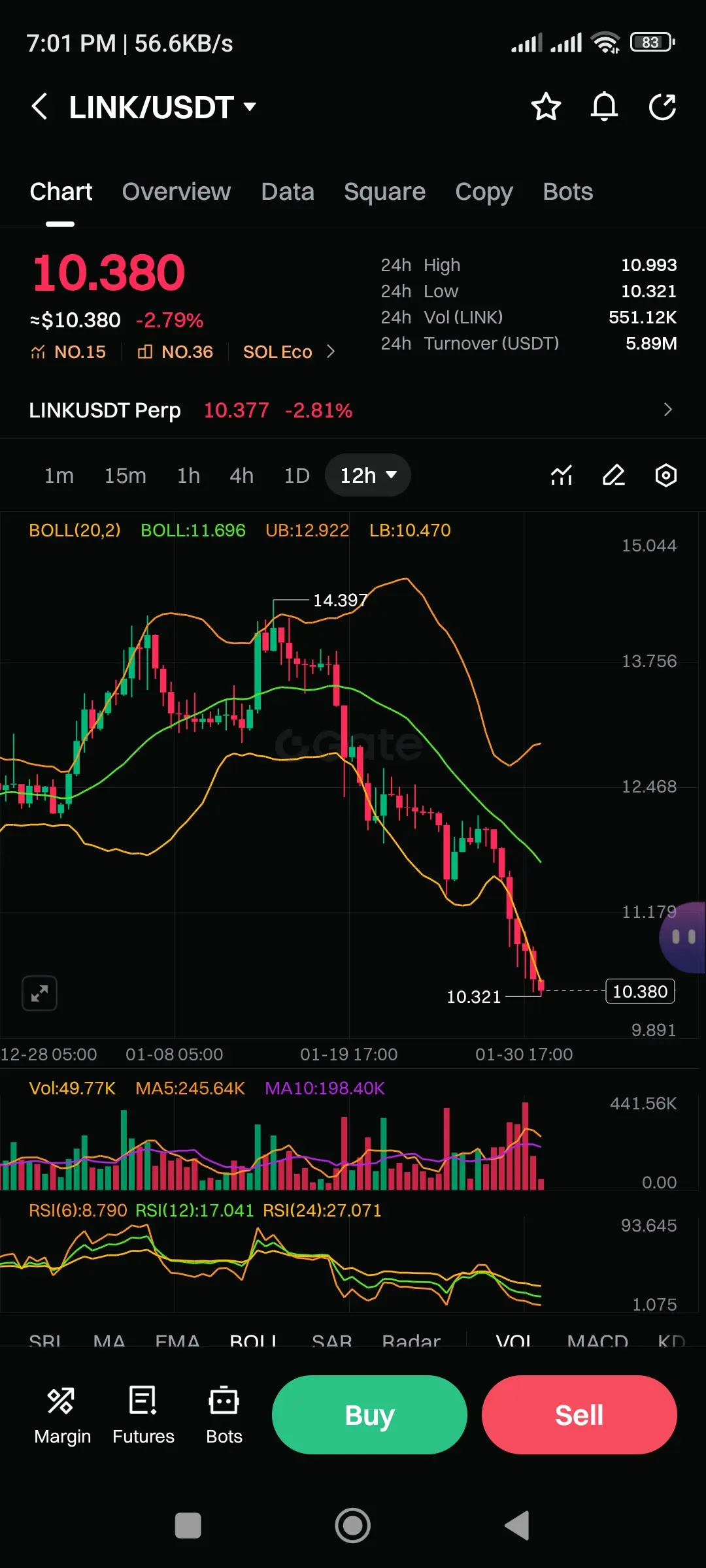
Task: Tap the floating assistant bubble
Action: pos(683,937)
